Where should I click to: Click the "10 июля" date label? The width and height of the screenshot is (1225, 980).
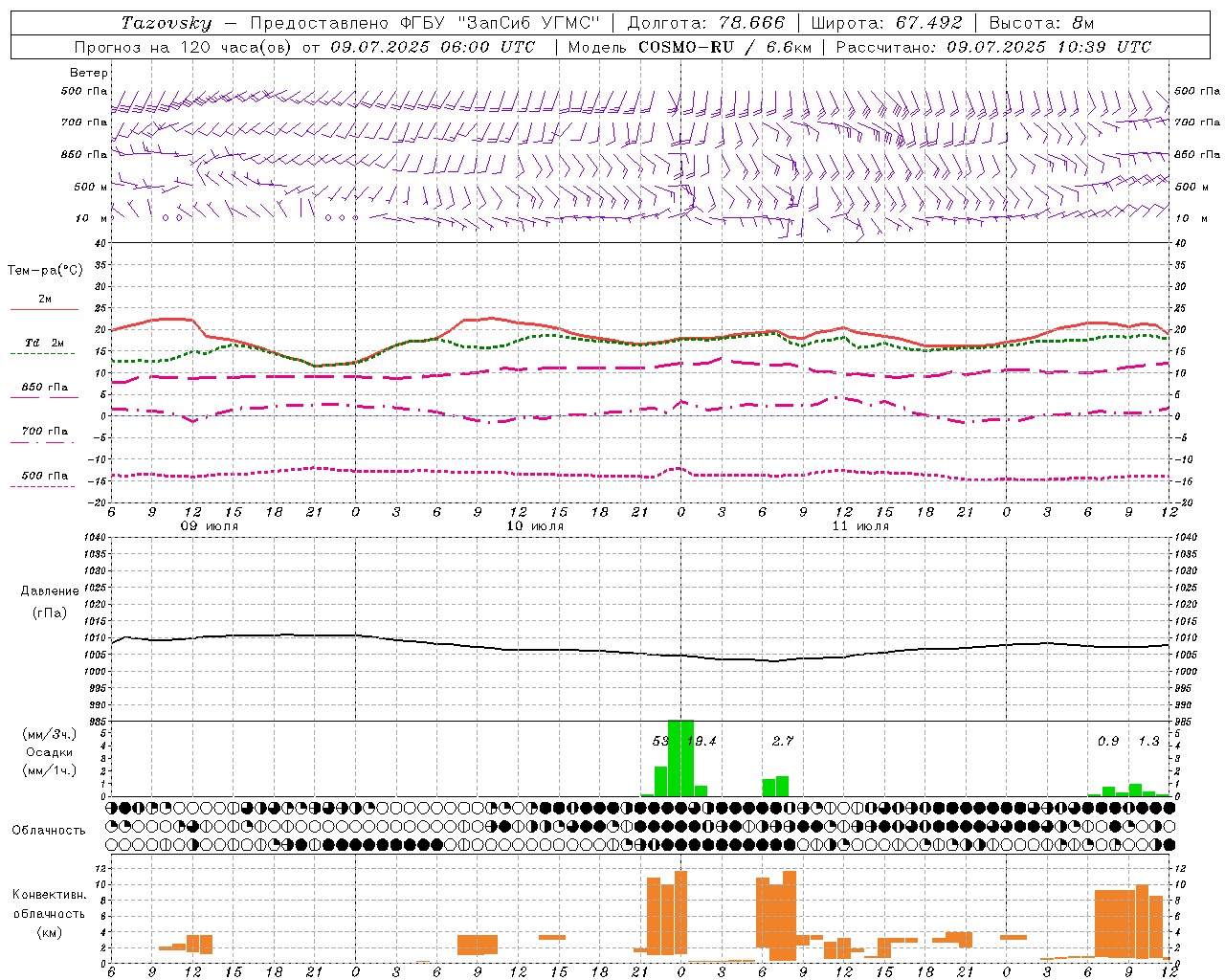535,526
